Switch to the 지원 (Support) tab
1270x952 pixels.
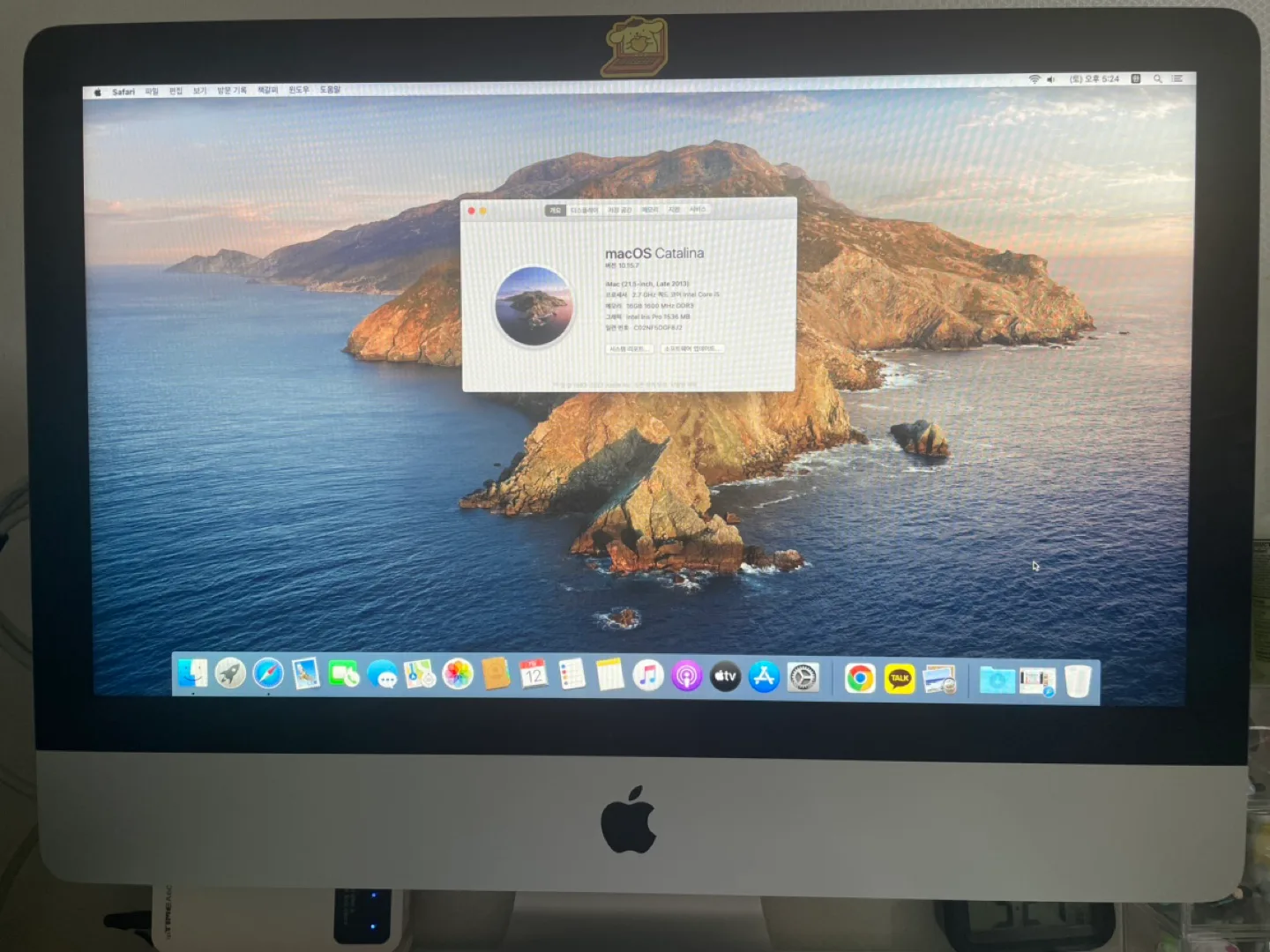[x=674, y=210]
